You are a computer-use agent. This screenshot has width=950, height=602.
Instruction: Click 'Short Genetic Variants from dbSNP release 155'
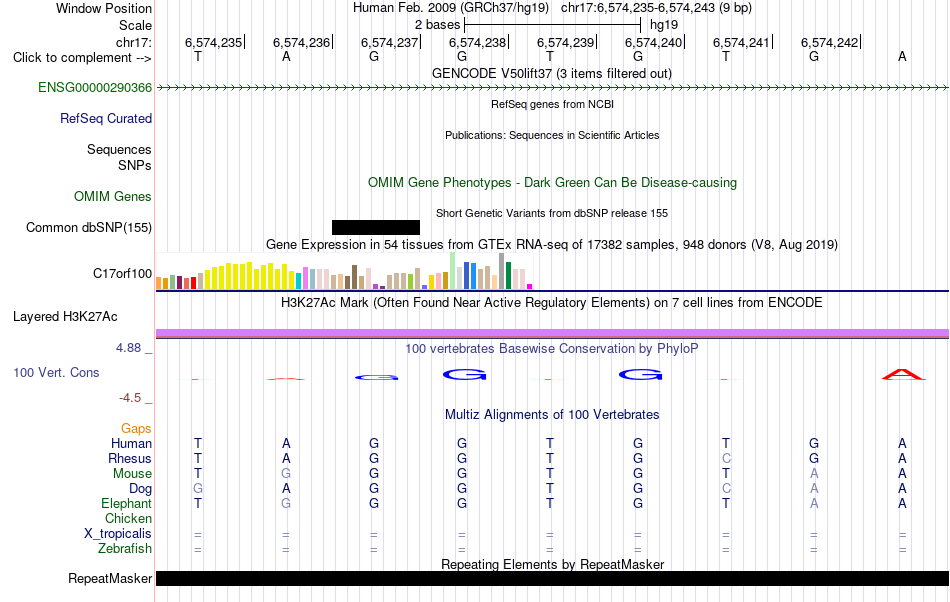[552, 213]
